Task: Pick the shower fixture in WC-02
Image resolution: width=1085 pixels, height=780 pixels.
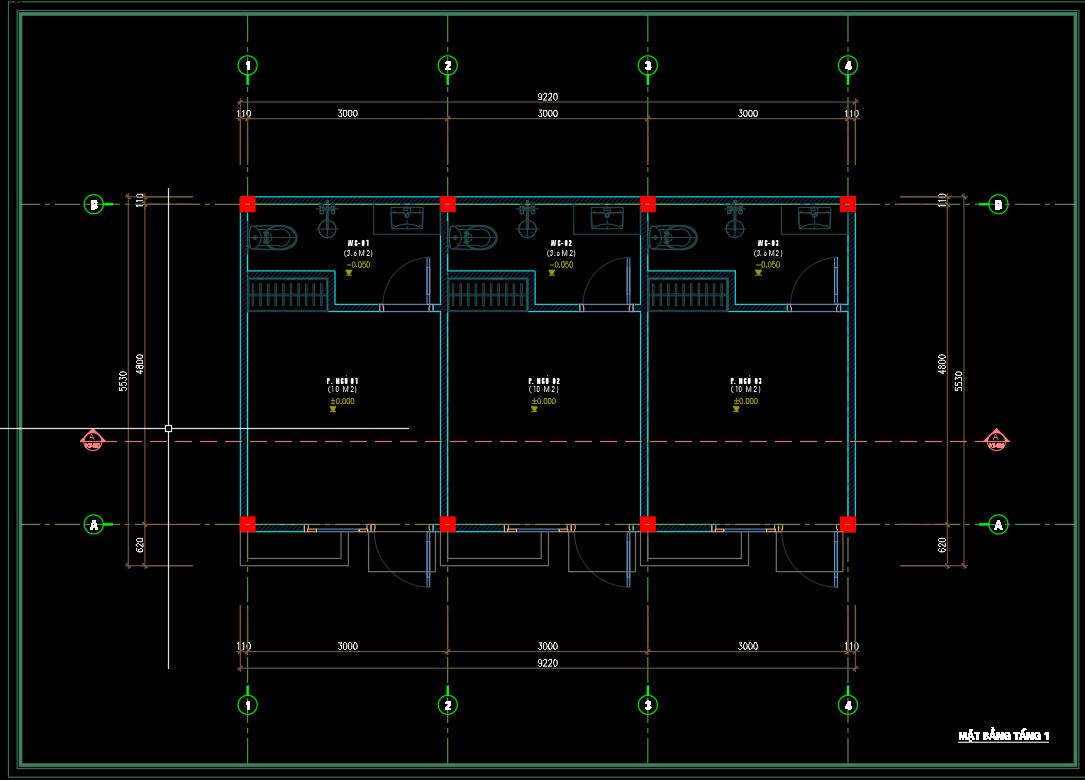Action: 527,219
